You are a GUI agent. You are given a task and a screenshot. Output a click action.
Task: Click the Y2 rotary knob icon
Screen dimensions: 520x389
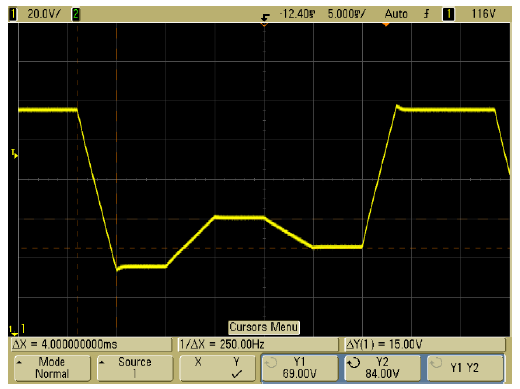coord(354,362)
